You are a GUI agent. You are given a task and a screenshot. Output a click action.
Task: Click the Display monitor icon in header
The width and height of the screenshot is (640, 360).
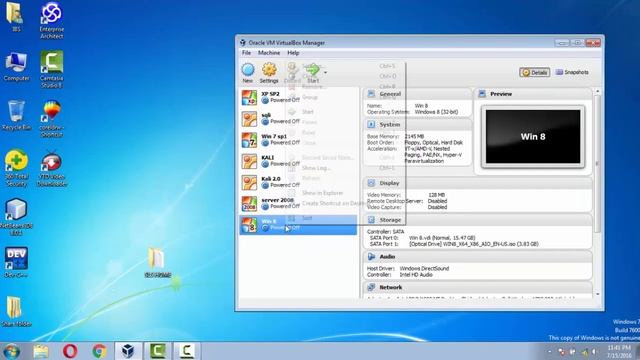(371, 183)
